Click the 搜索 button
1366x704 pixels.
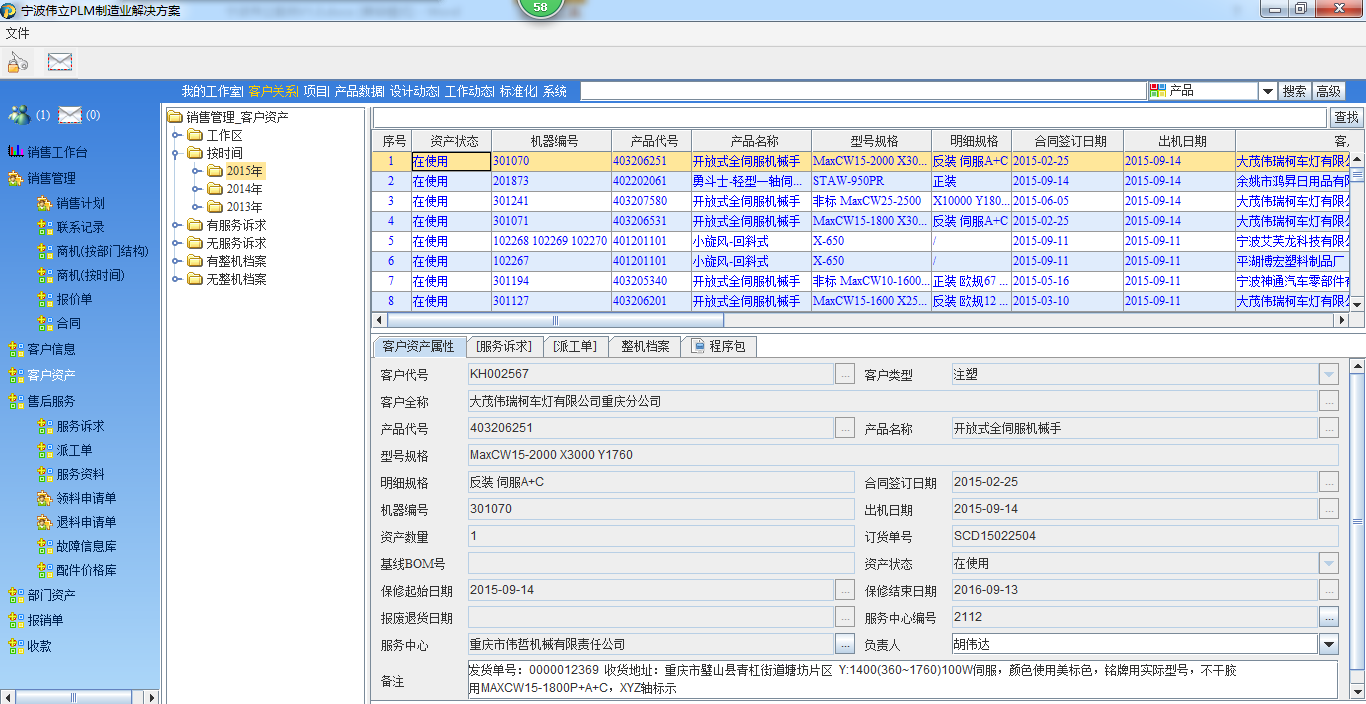pos(1294,91)
